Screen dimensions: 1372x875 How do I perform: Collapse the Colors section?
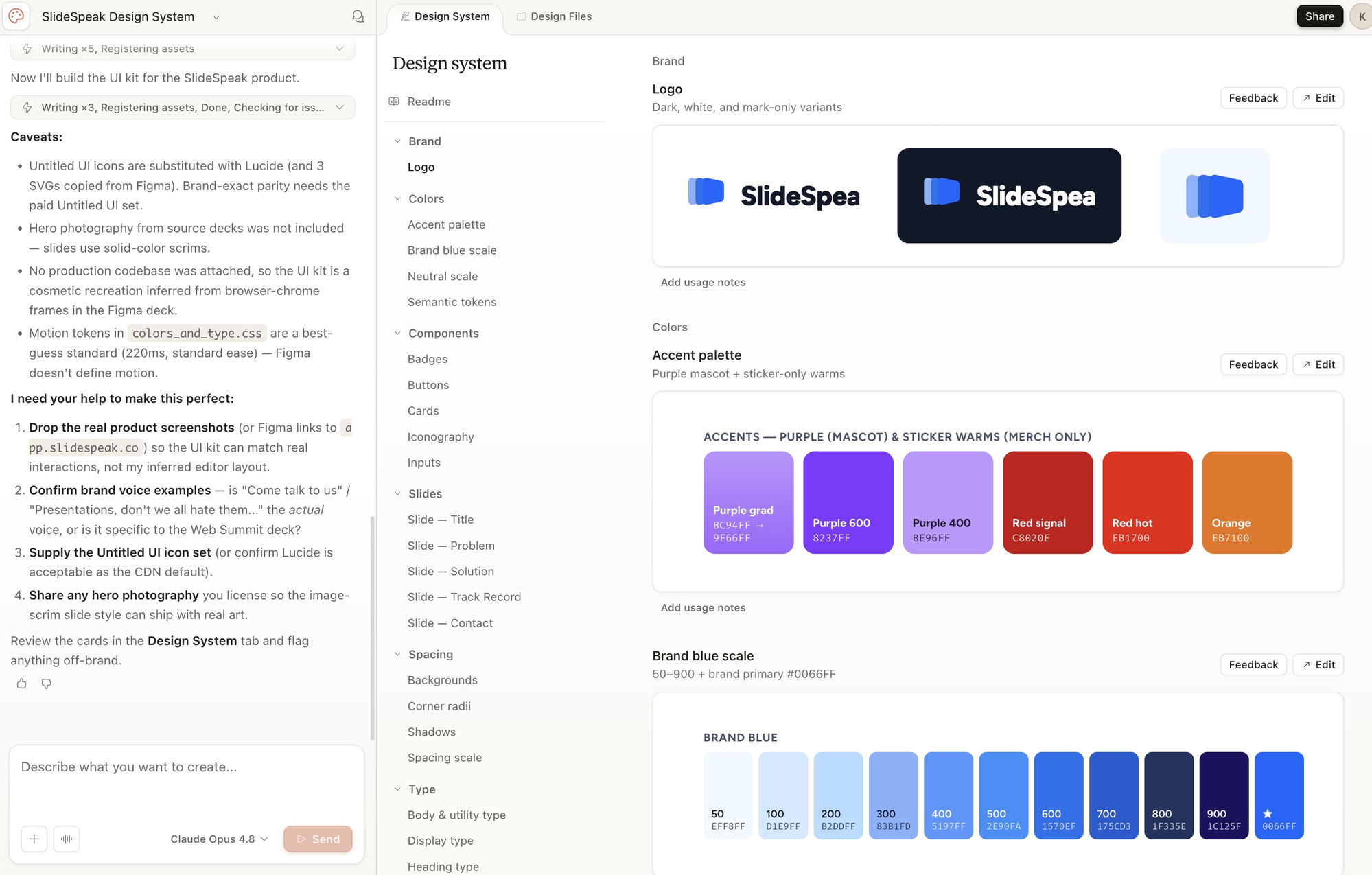(x=397, y=199)
